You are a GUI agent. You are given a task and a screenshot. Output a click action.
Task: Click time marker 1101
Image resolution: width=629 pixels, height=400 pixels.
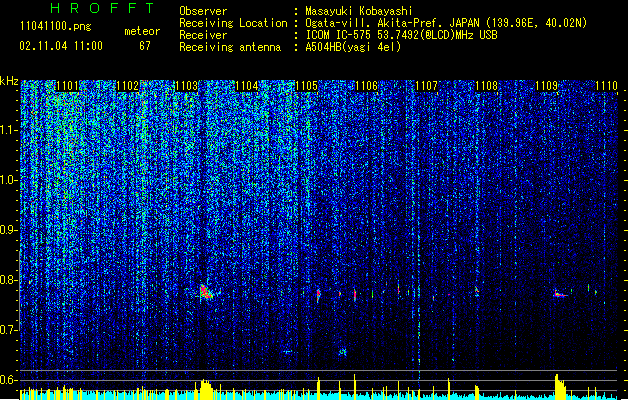[67, 86]
